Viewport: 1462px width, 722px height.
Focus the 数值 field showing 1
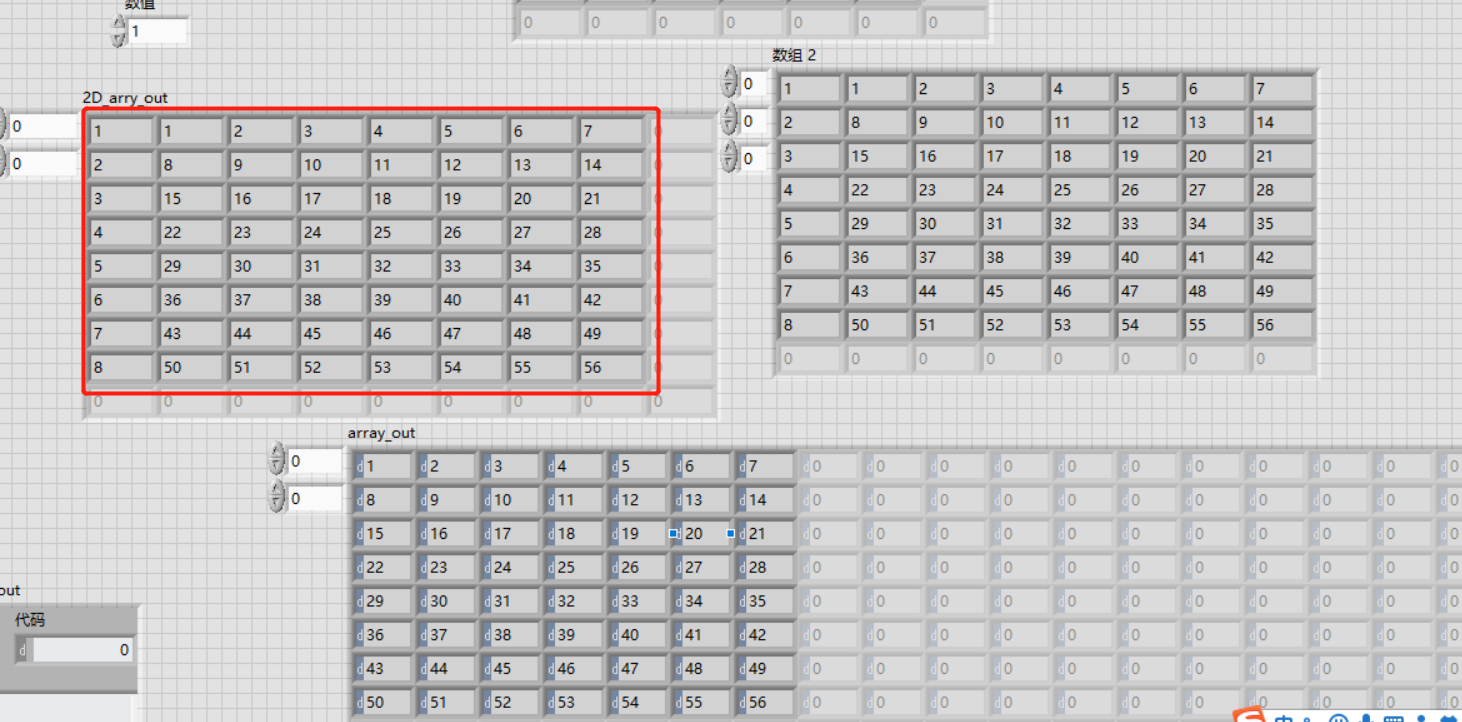[157, 31]
